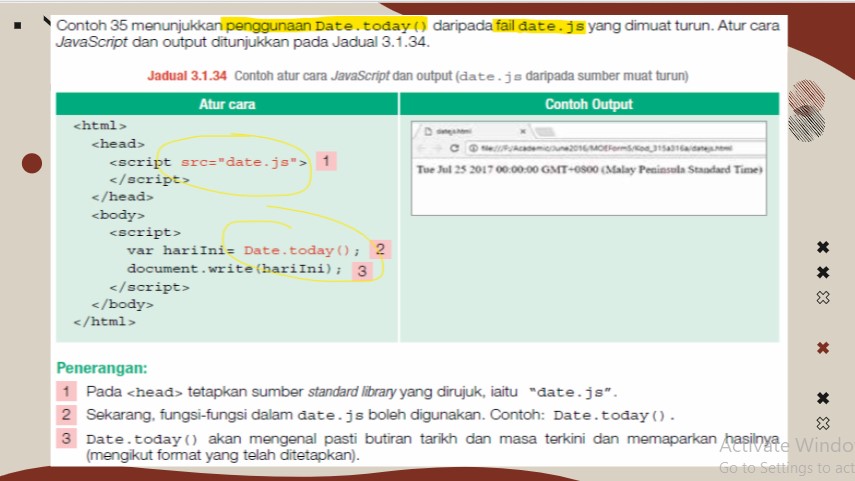This screenshot has width=855, height=481.
Task: Click the closing </html> code line
Action: [x=104, y=322]
